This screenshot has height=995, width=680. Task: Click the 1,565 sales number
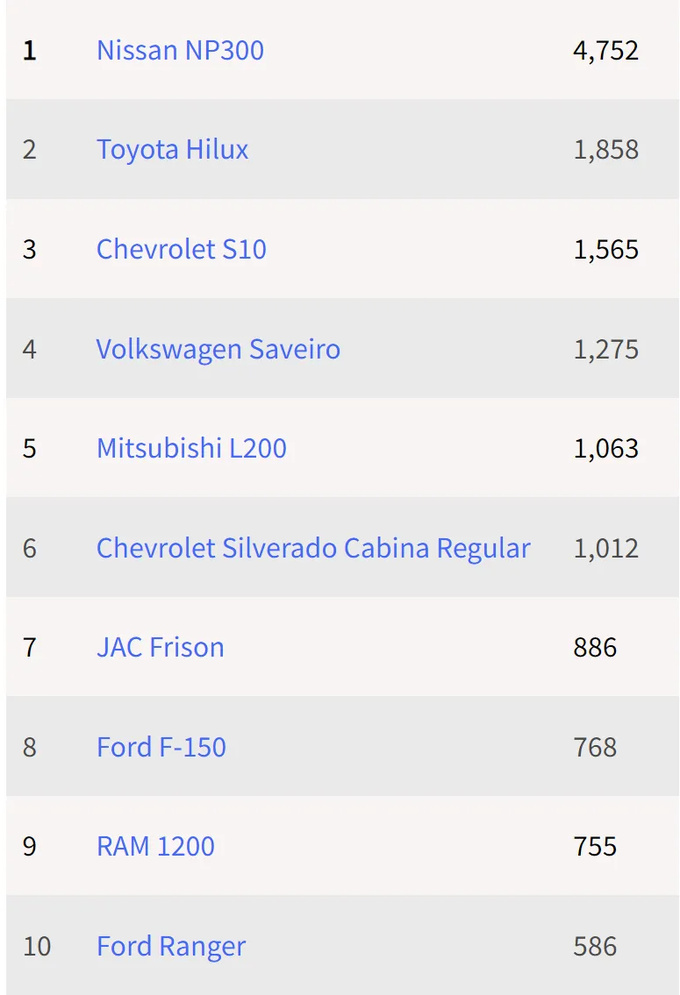coord(605,249)
